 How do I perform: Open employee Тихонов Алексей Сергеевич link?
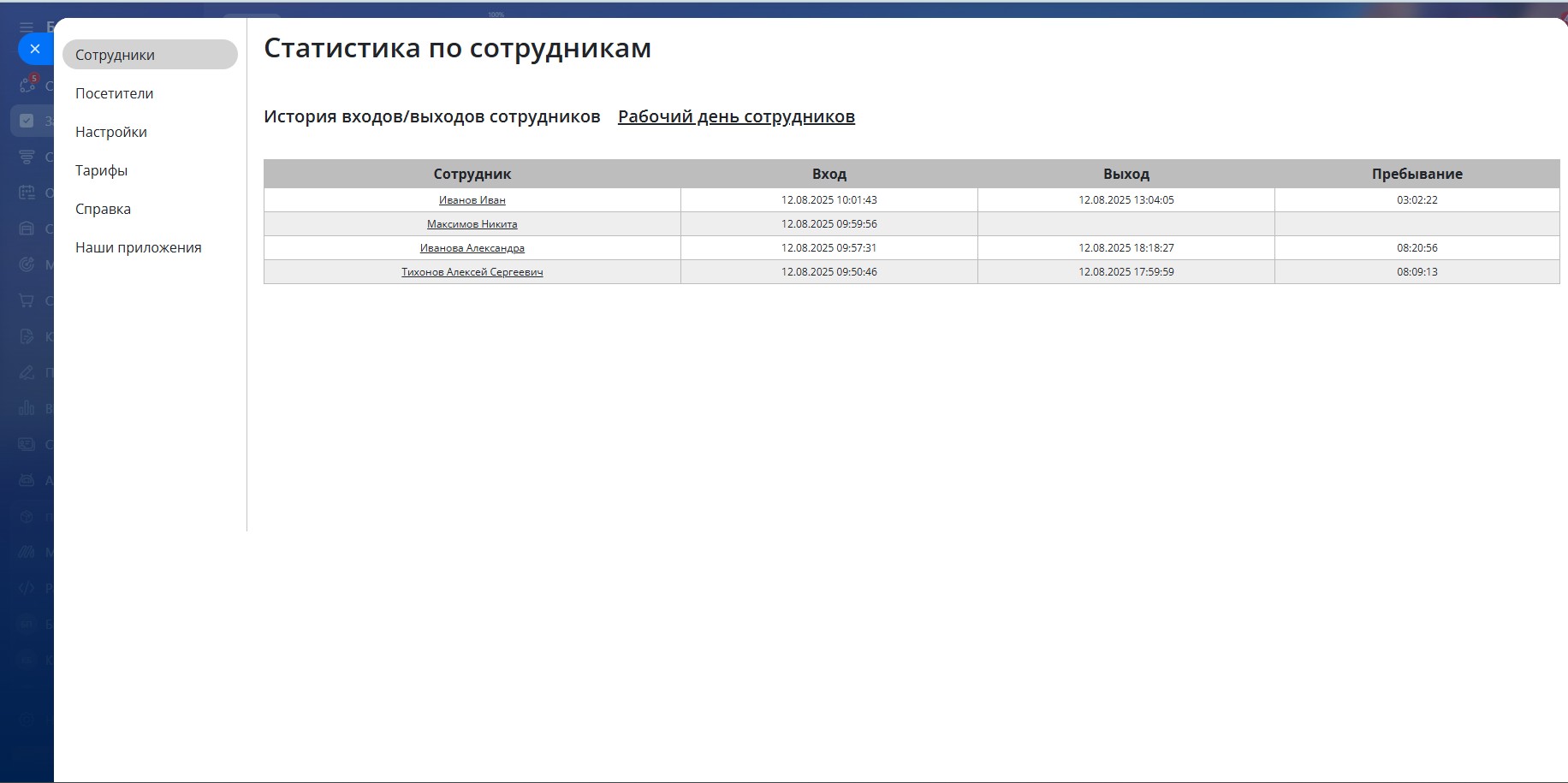[472, 272]
